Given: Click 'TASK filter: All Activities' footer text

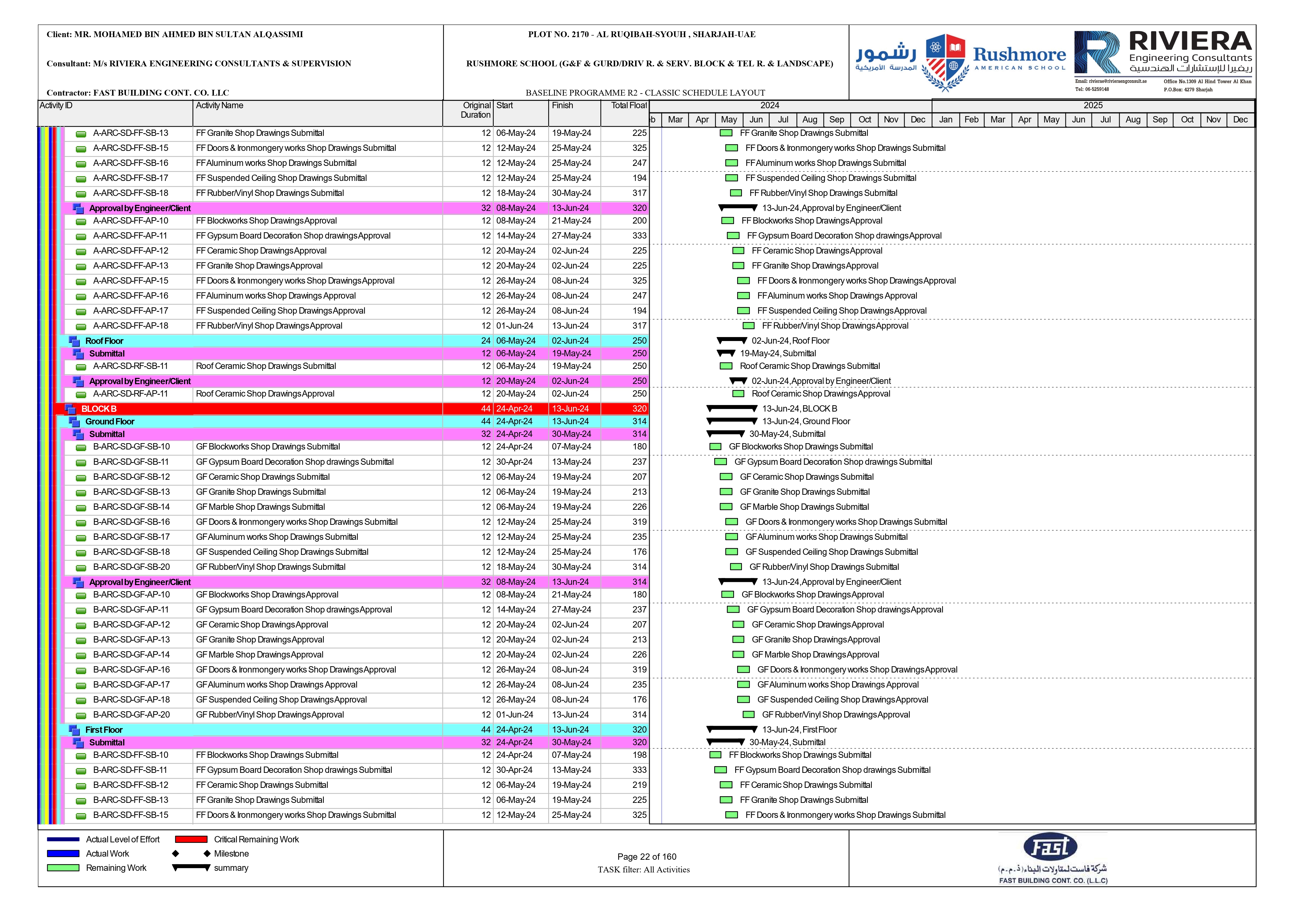Looking at the screenshot, I should (x=644, y=871).
